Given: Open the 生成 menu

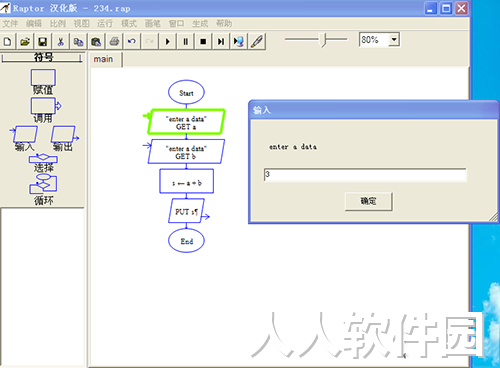Looking at the screenshot, I should [x=200, y=24].
